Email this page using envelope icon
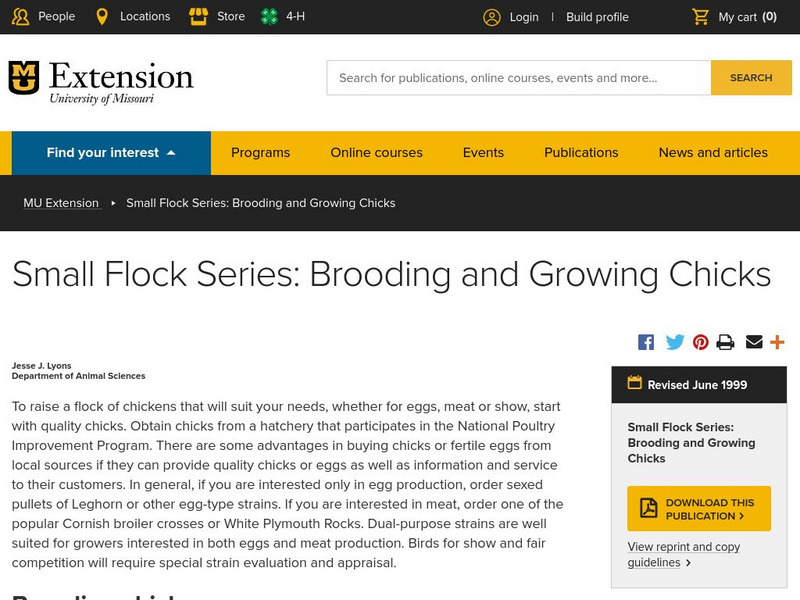Viewport: 800px width, 600px height. (x=754, y=342)
